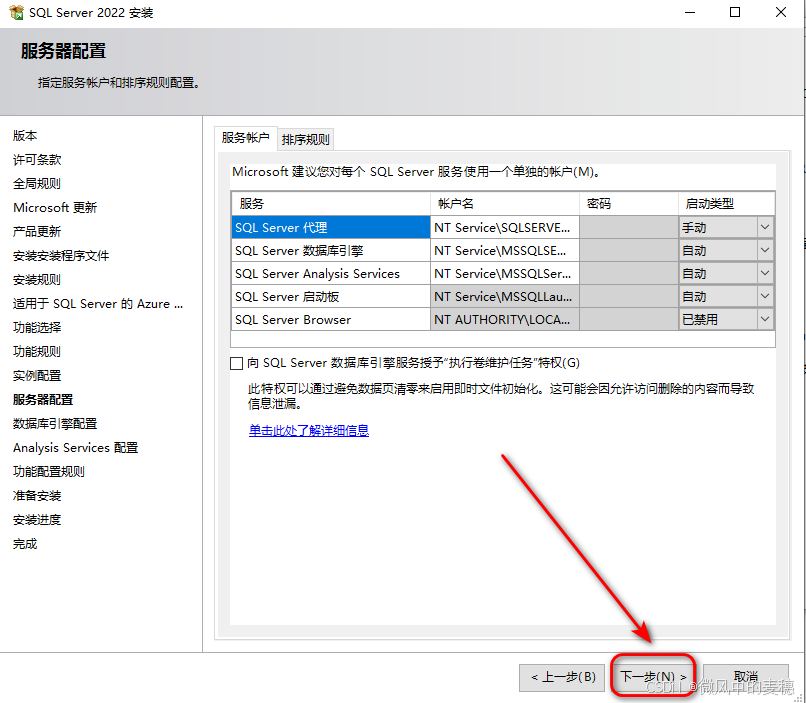Click the 单击此处了解详细信息 link
806x703 pixels.
(x=308, y=430)
